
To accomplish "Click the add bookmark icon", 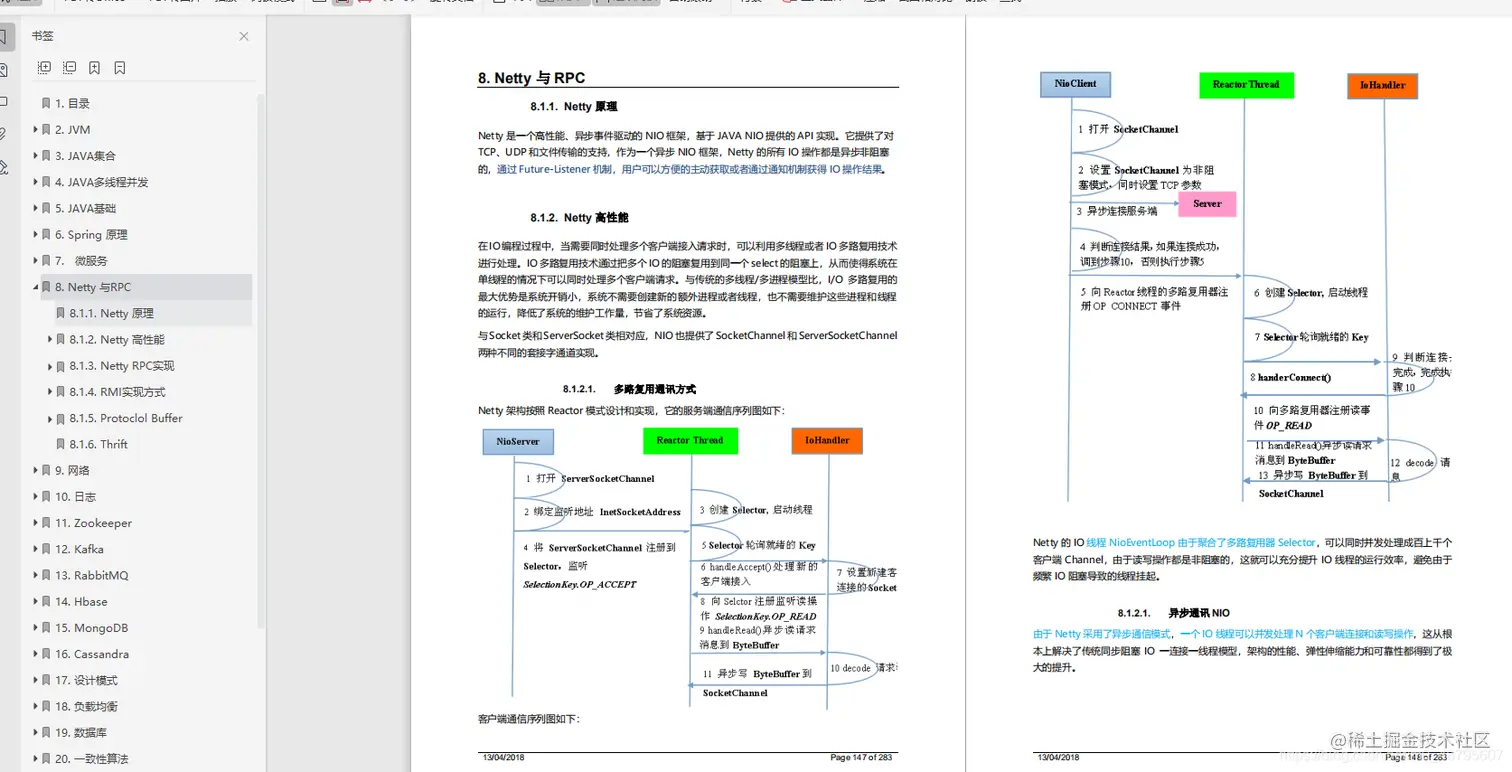I will point(94,68).
